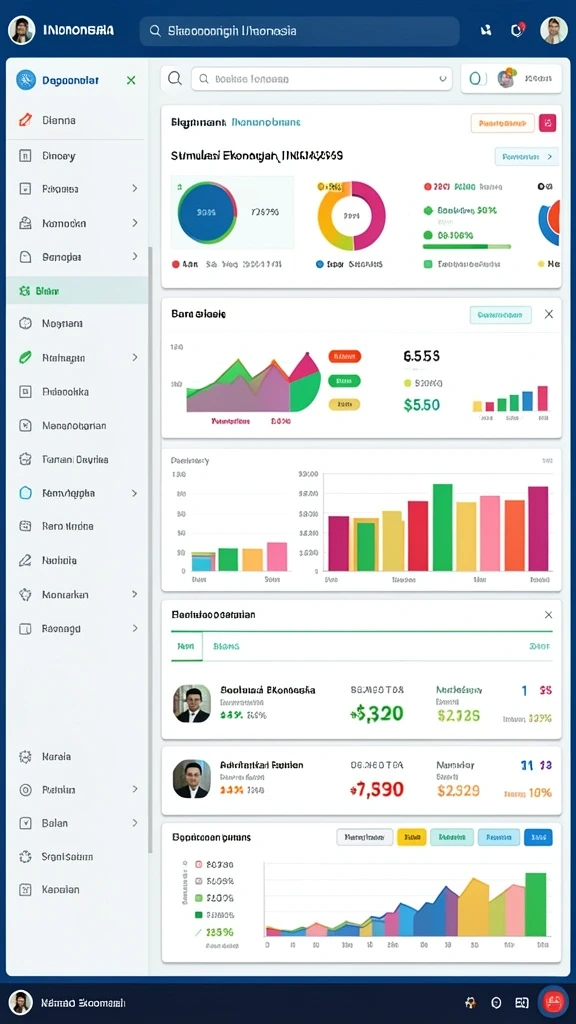The height and width of the screenshot is (1024, 576).
Task: Click the notification bell with red badge
Action: (518, 29)
